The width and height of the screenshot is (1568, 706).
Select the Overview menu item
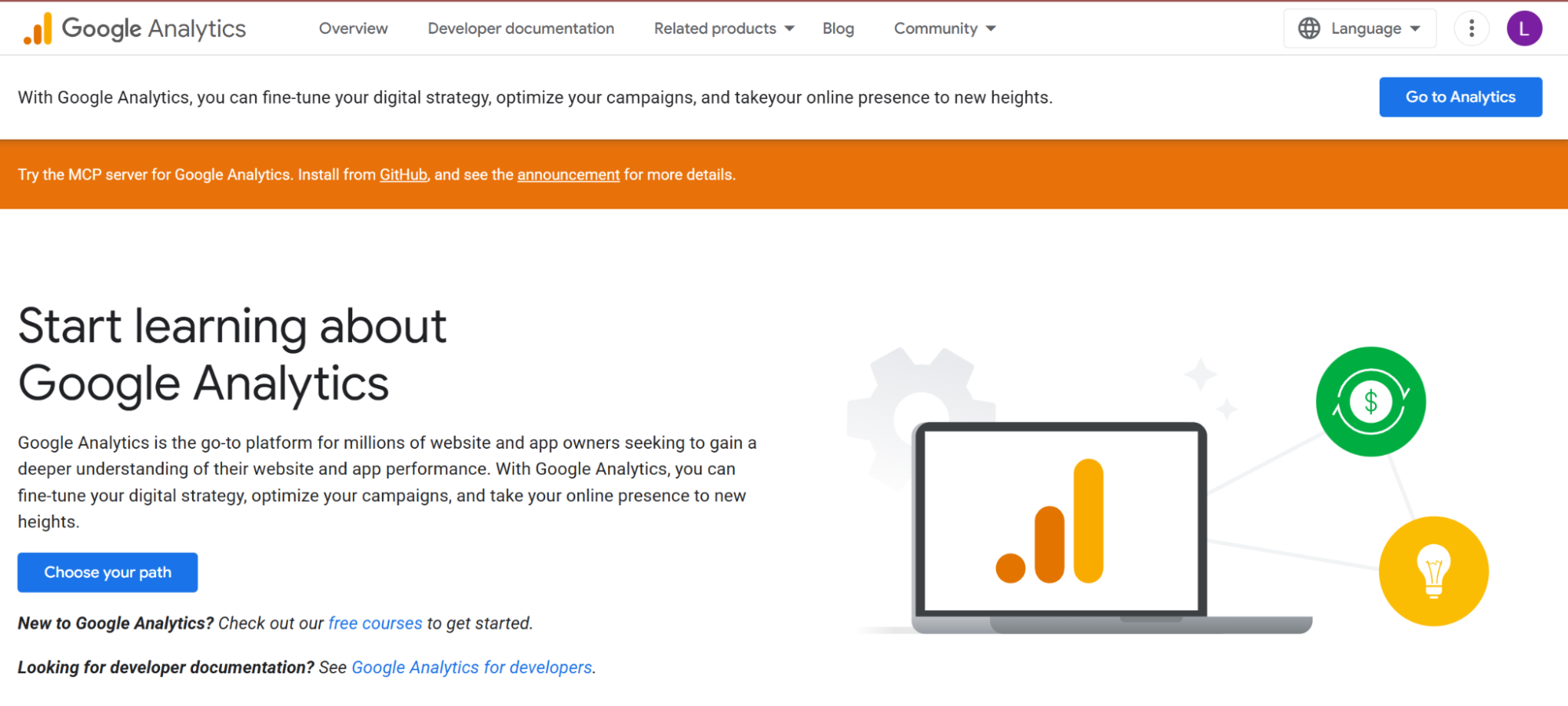353,28
